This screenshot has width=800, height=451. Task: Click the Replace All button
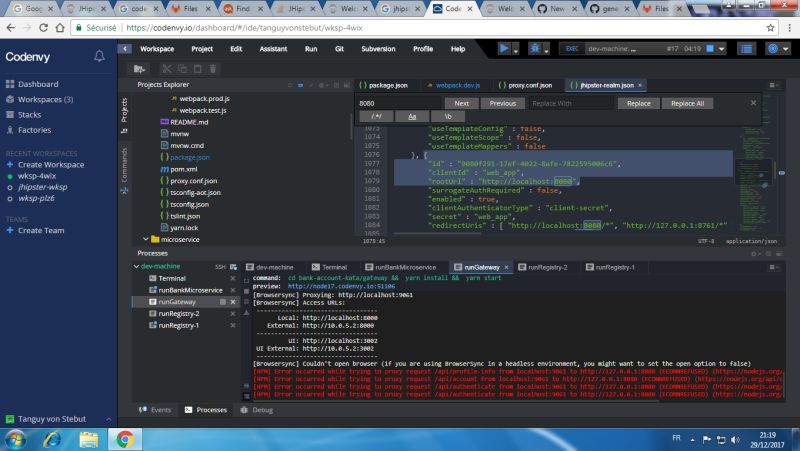(687, 103)
